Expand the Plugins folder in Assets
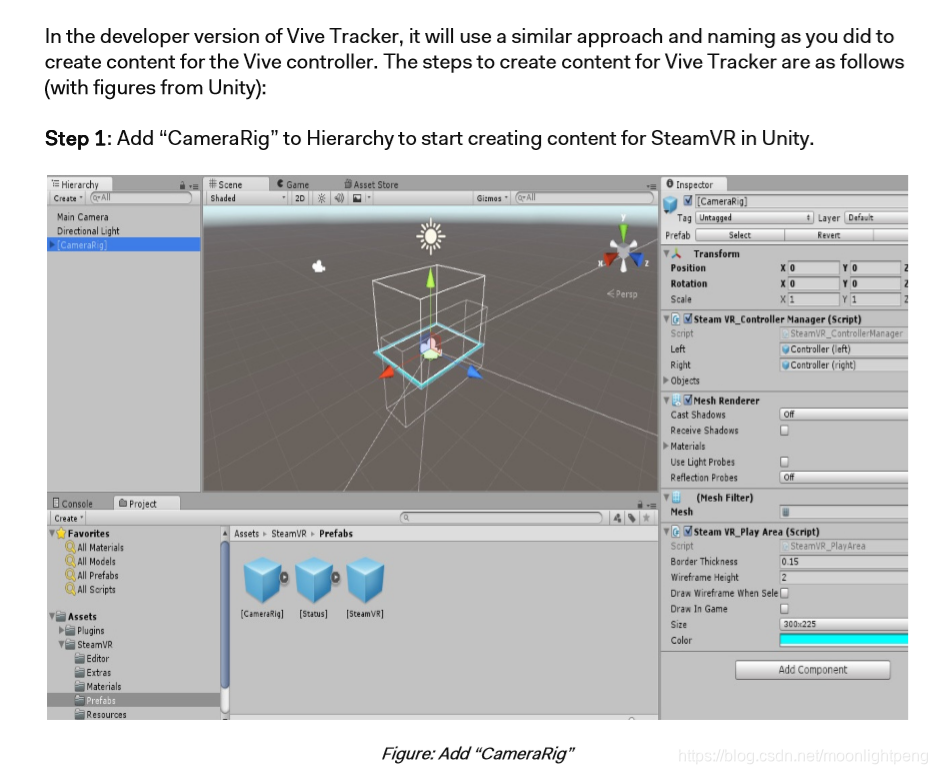The image size is (937, 774). tap(62, 631)
